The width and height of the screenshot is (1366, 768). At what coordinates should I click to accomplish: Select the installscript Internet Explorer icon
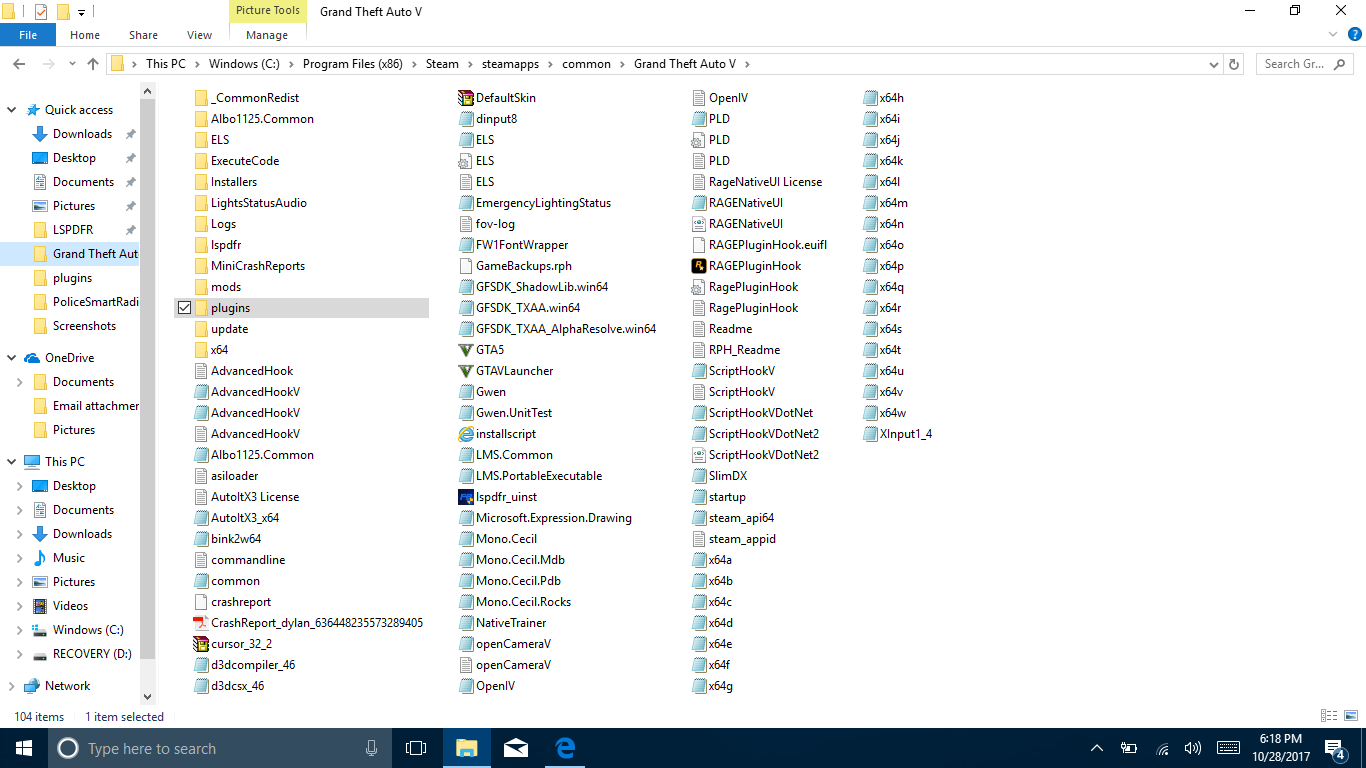465,434
